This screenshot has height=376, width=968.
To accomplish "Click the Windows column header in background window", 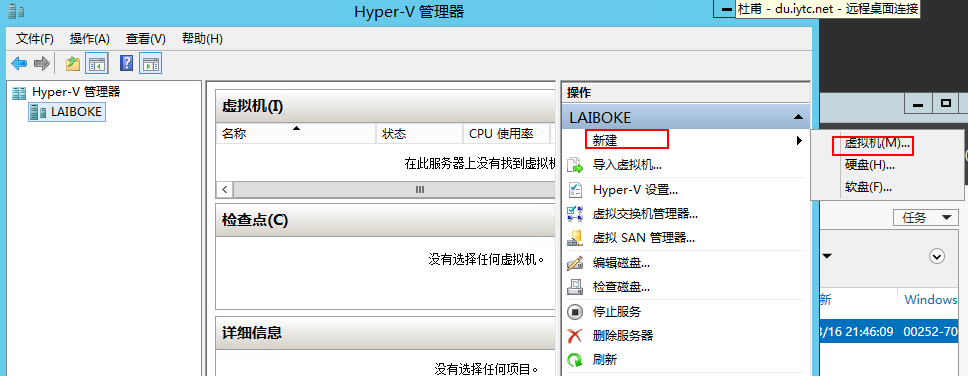I will coord(931,299).
